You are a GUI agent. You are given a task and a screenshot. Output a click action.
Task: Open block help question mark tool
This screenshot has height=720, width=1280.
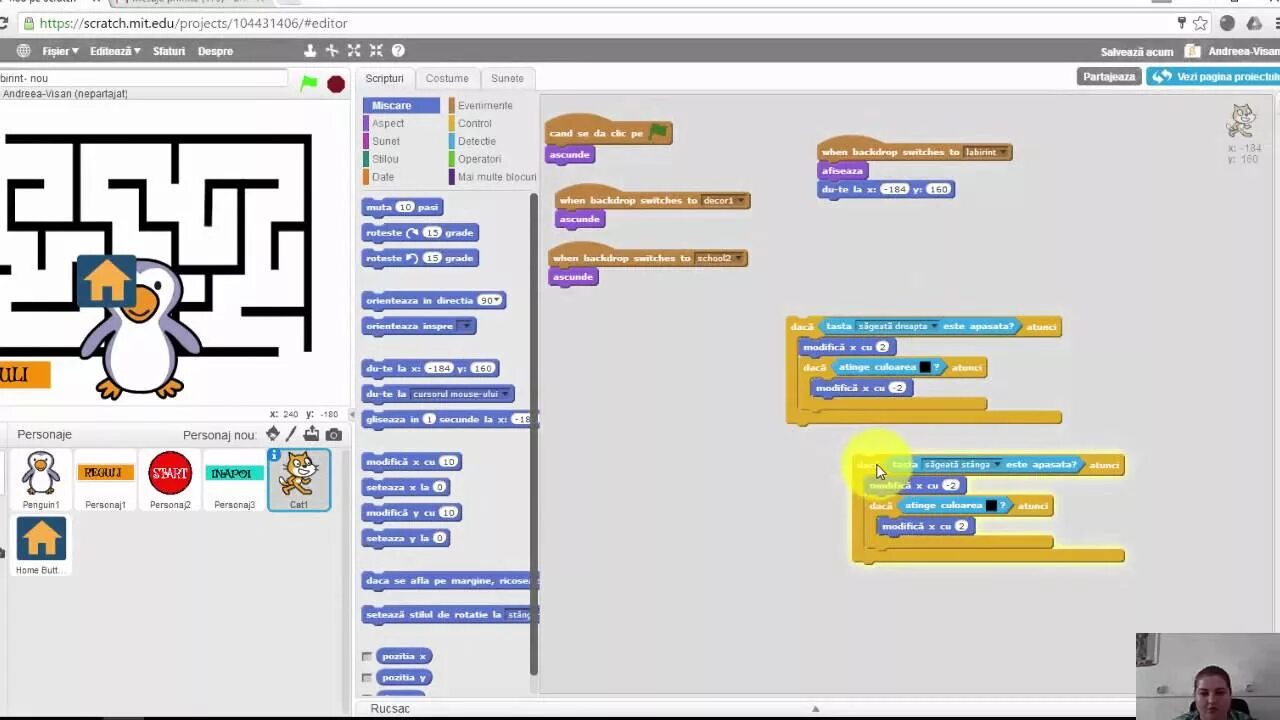[x=398, y=50]
